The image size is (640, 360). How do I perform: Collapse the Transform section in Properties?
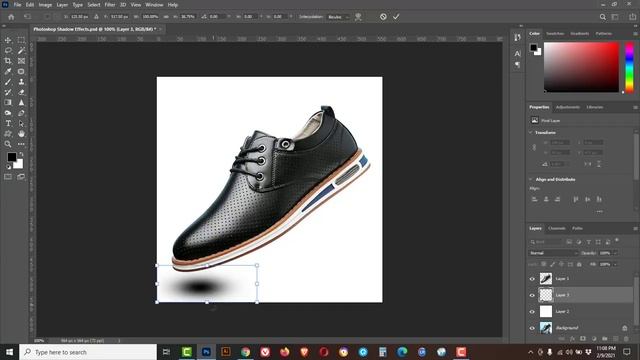531,133
